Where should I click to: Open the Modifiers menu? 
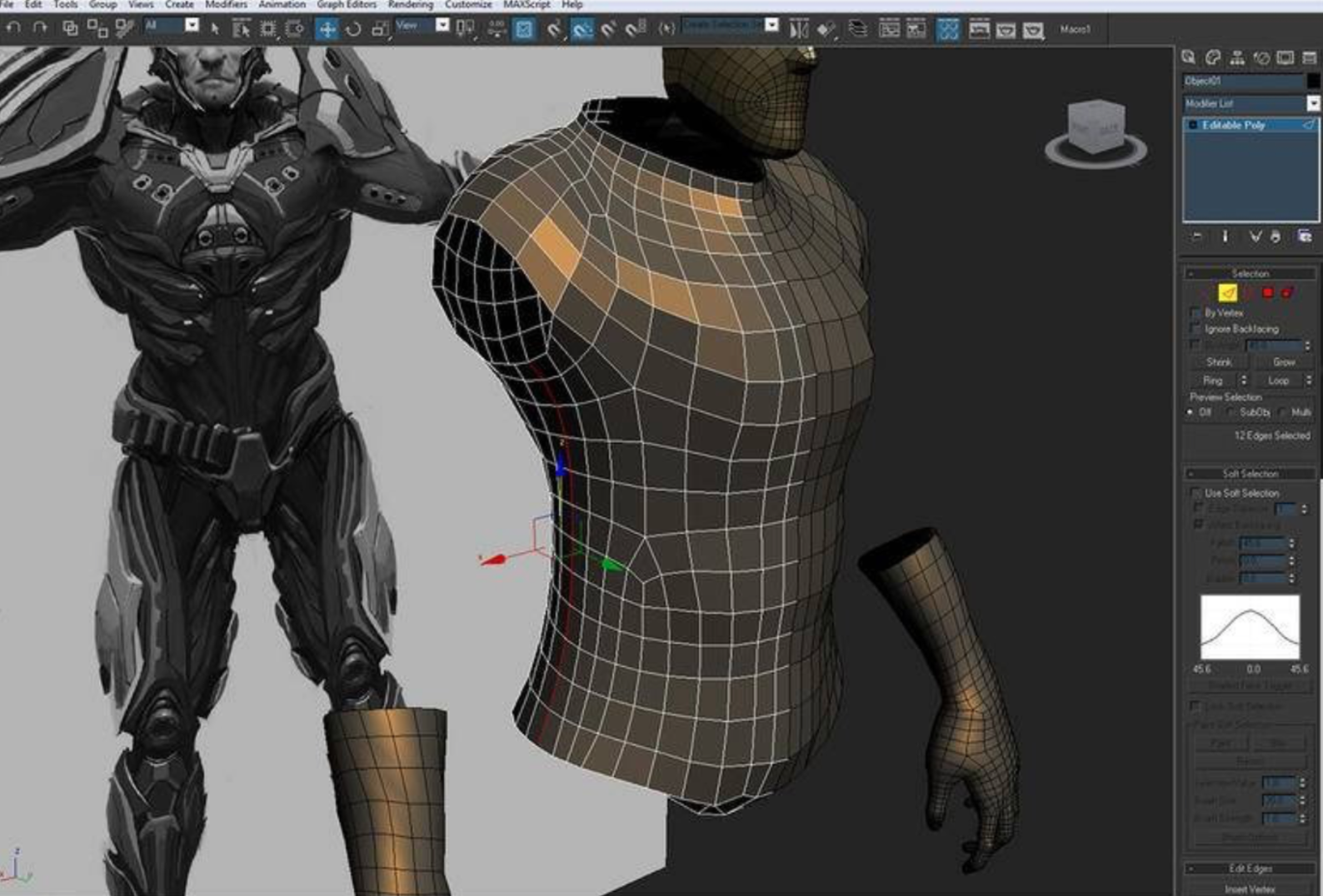tap(226, 4)
